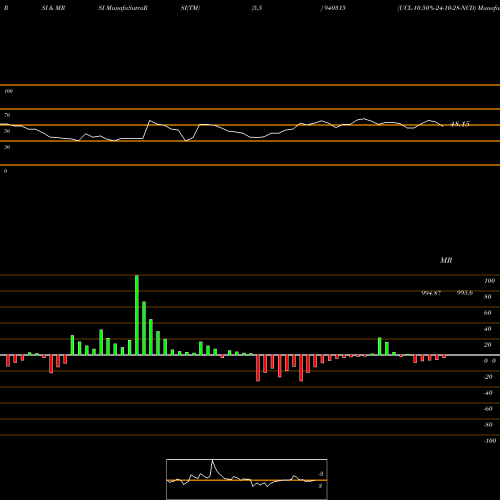The width and height of the screenshot is (500, 500).
Task: Click MR axis label -20
Action: (x=488, y=377)
